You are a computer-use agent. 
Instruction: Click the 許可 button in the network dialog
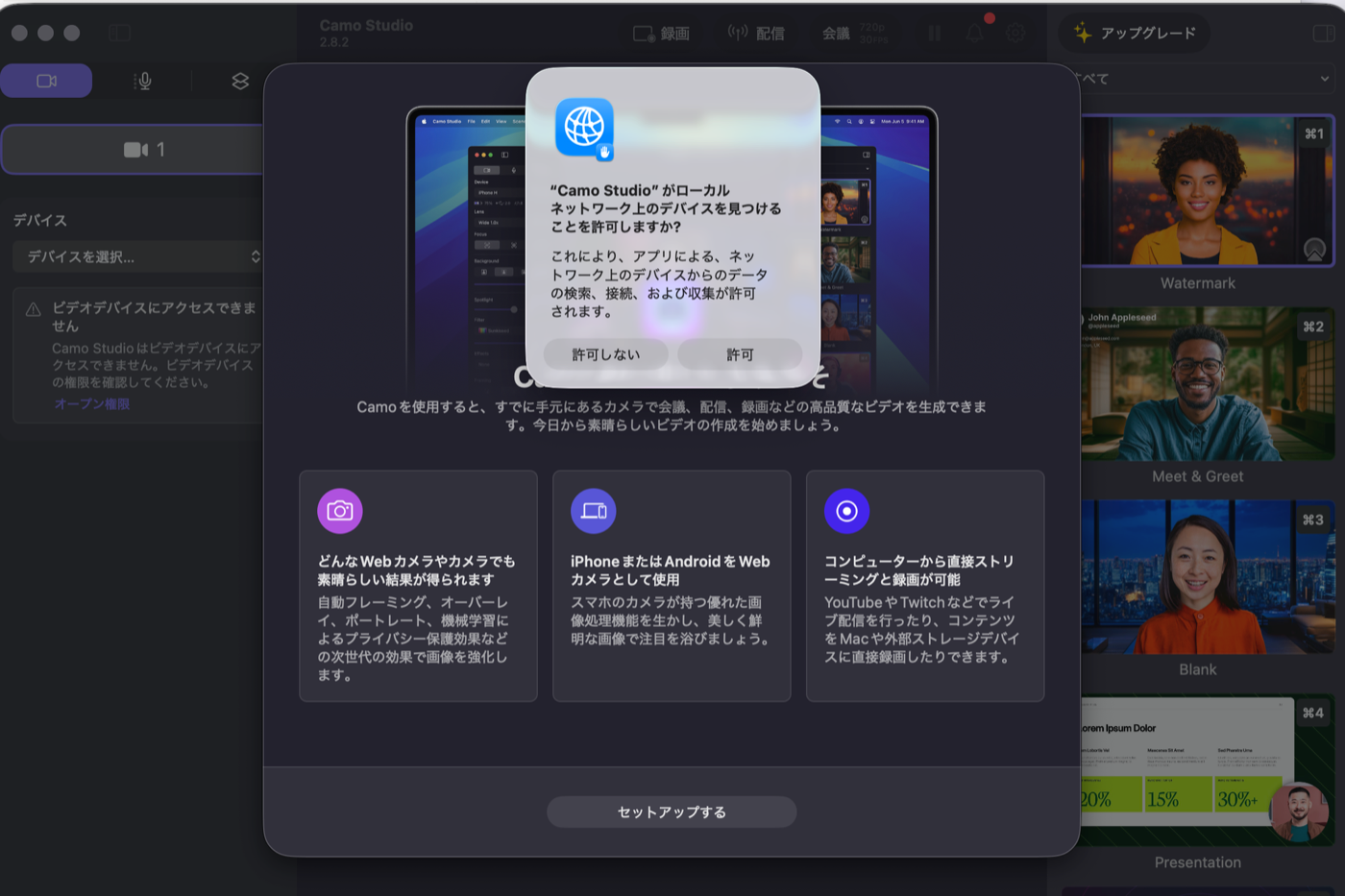coord(740,354)
